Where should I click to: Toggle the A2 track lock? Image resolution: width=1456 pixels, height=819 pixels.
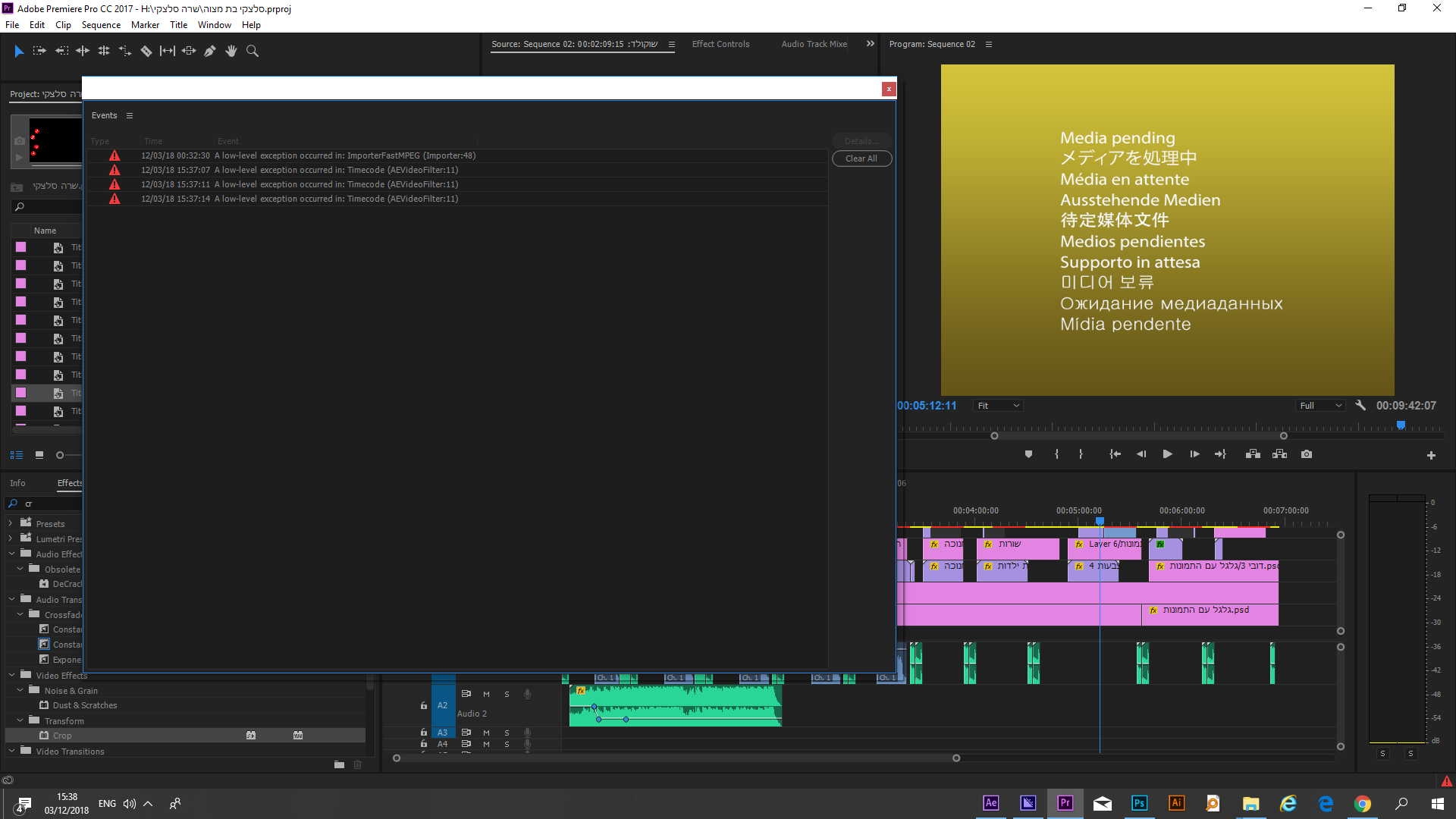click(x=424, y=706)
